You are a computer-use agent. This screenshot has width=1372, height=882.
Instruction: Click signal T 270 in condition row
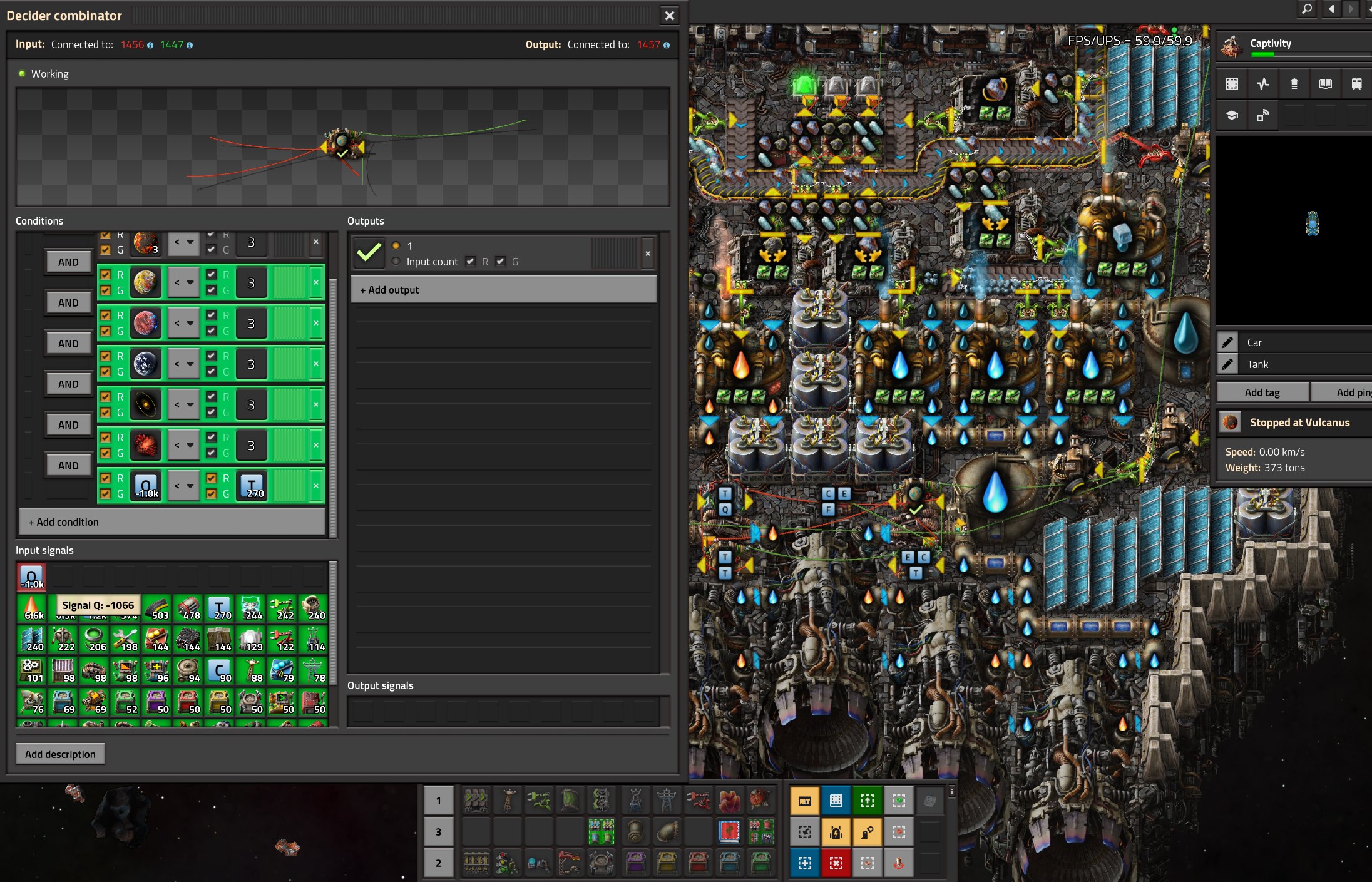click(252, 486)
